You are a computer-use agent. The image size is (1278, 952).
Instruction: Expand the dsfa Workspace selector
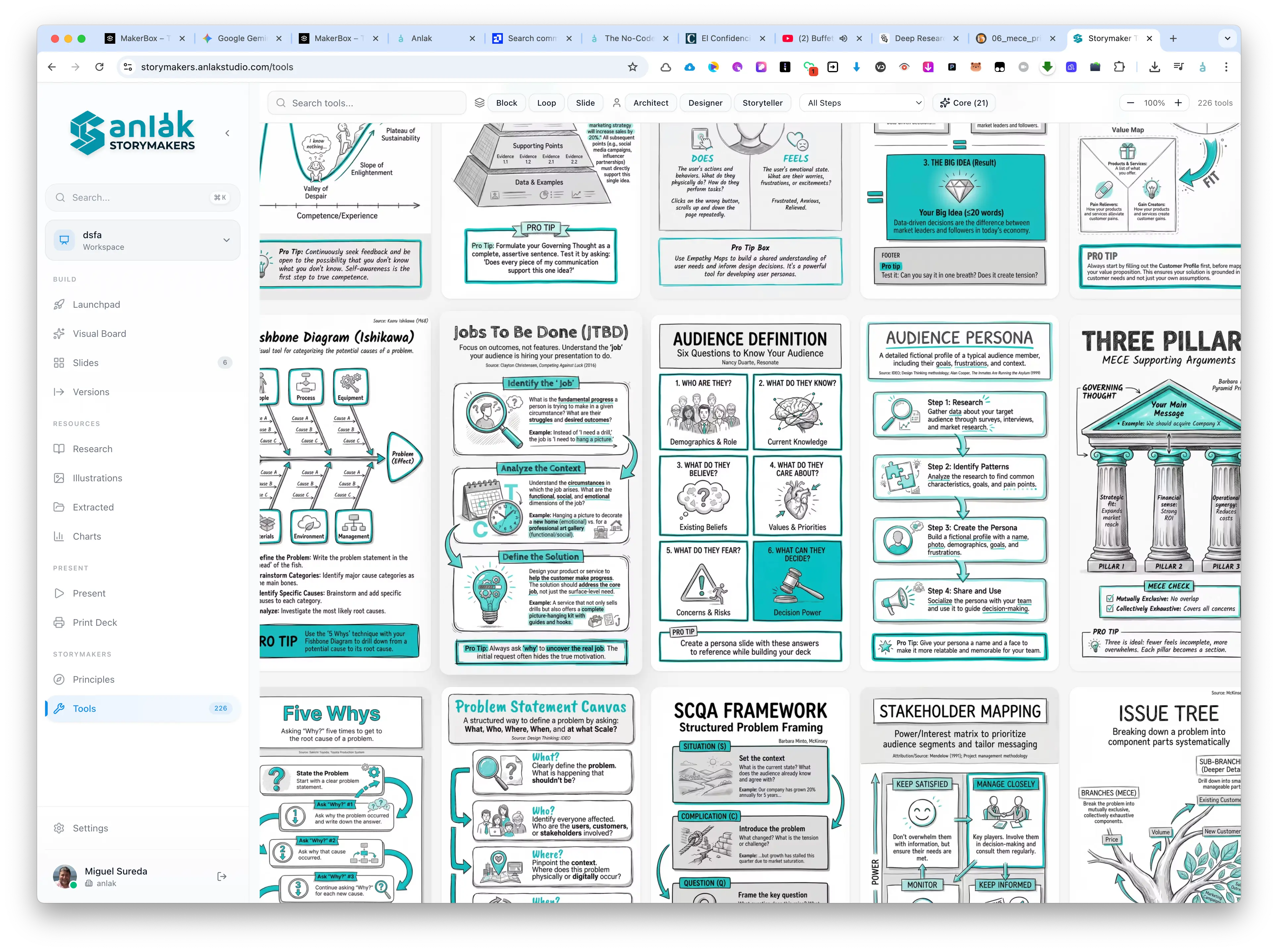pos(142,240)
